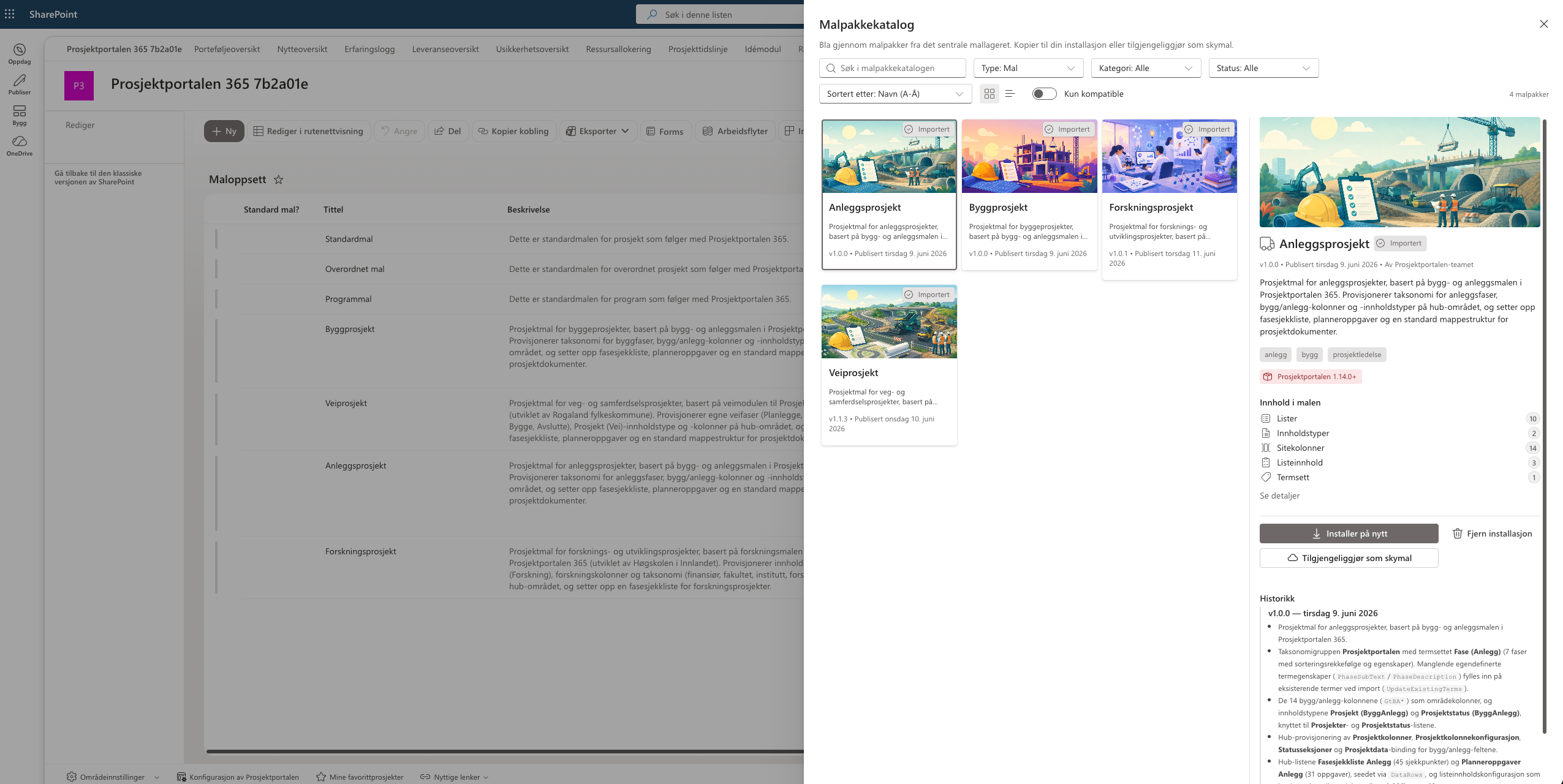Click Tilgjengeliggjør som skymal button
This screenshot has height=784, width=1563.
coord(1349,558)
